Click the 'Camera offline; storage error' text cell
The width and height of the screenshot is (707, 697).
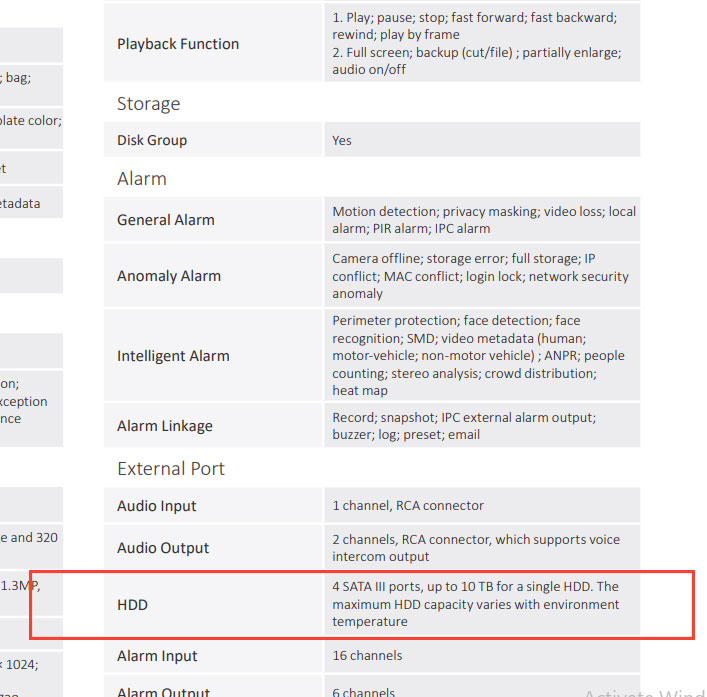point(480,276)
